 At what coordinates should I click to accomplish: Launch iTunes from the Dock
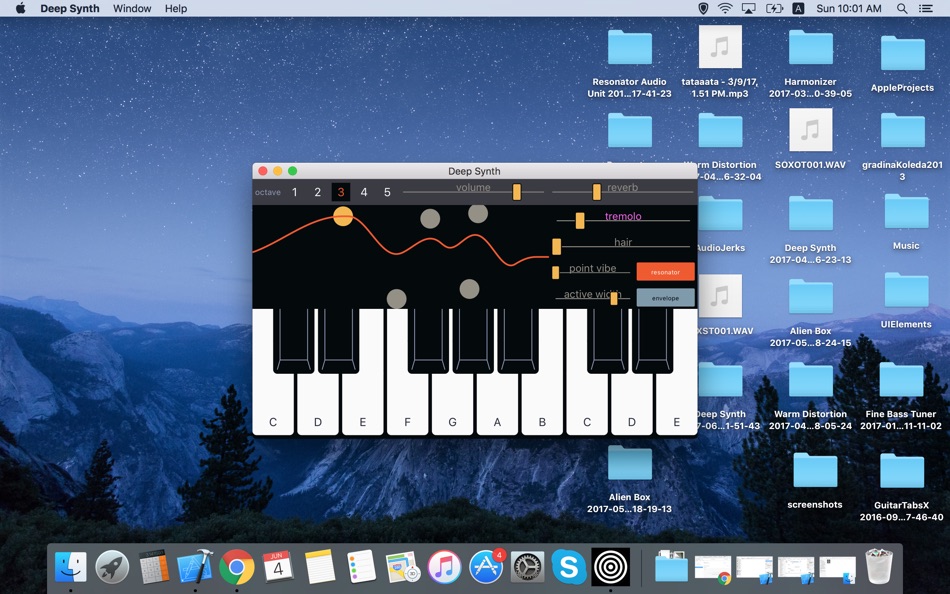444,567
